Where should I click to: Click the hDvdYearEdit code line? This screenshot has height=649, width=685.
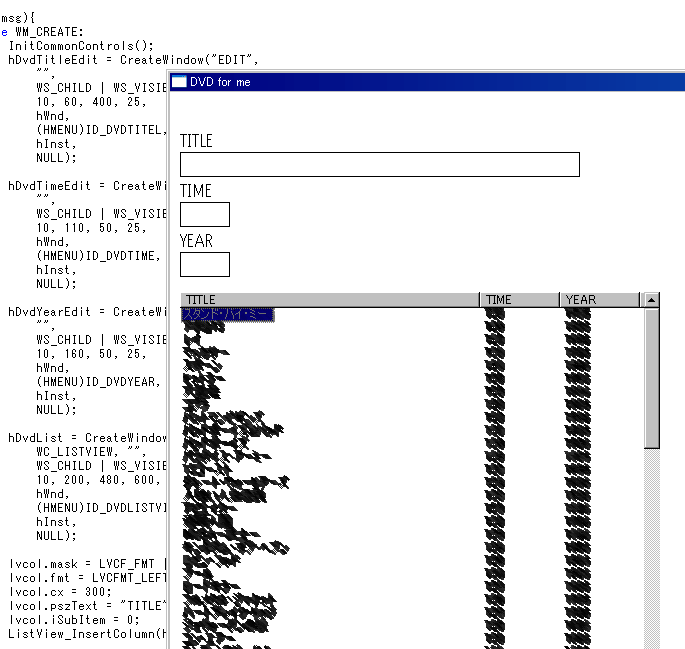click(87, 312)
